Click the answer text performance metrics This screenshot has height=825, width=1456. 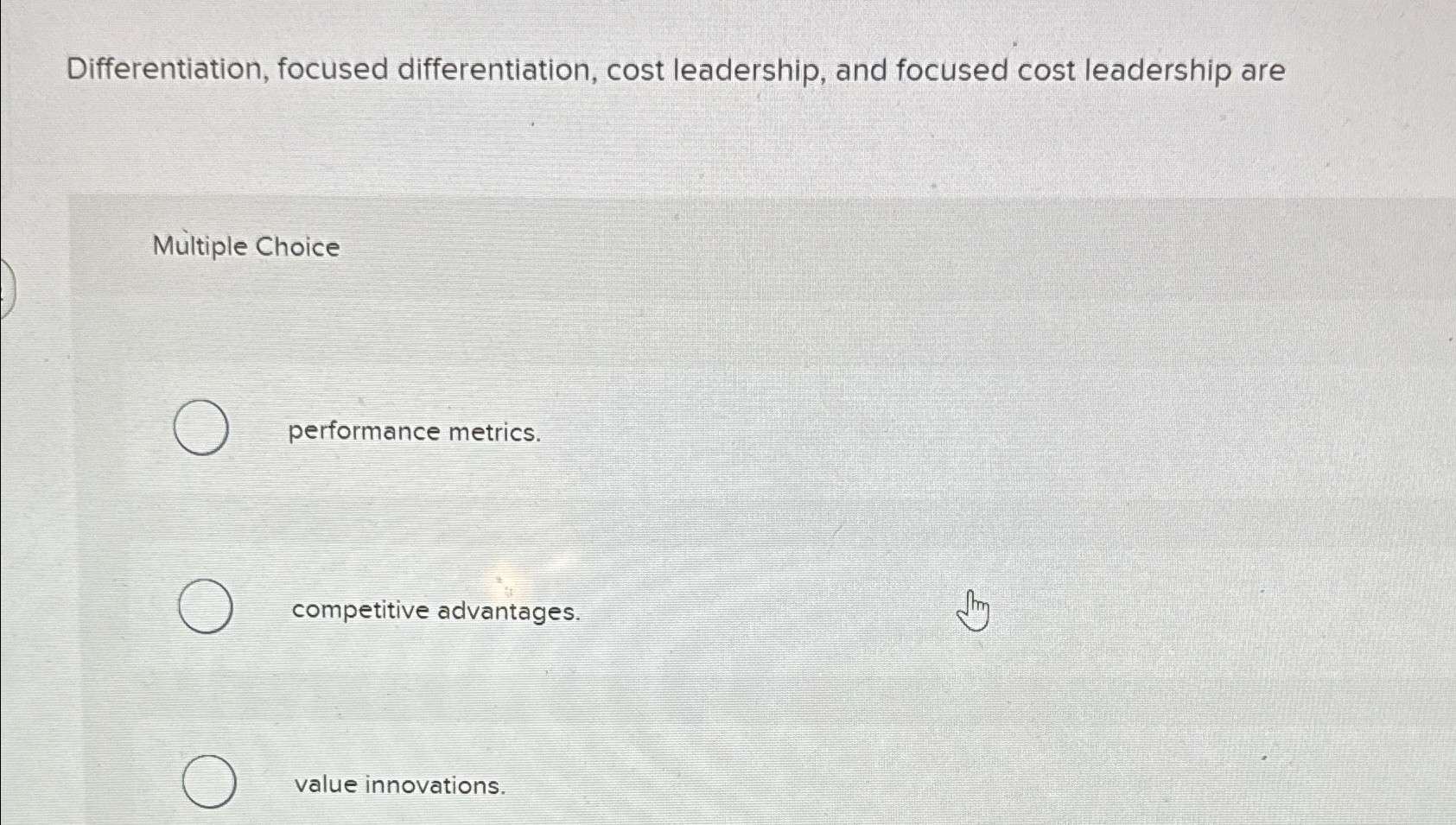point(415,431)
